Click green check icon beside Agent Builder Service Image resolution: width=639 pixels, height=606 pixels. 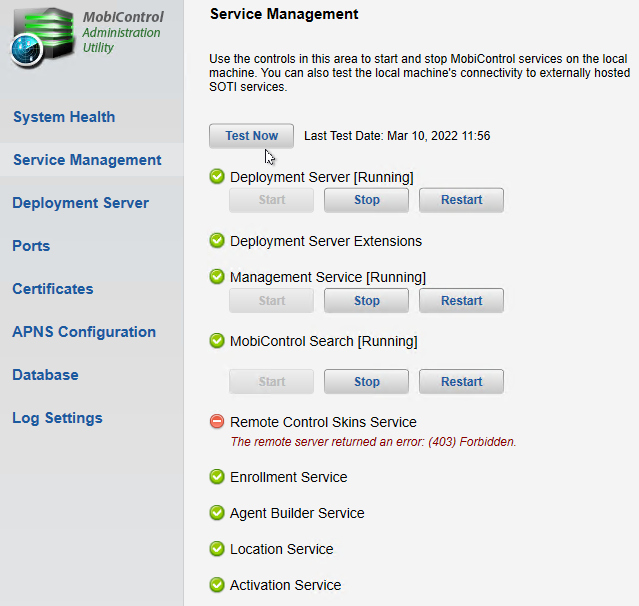point(217,513)
